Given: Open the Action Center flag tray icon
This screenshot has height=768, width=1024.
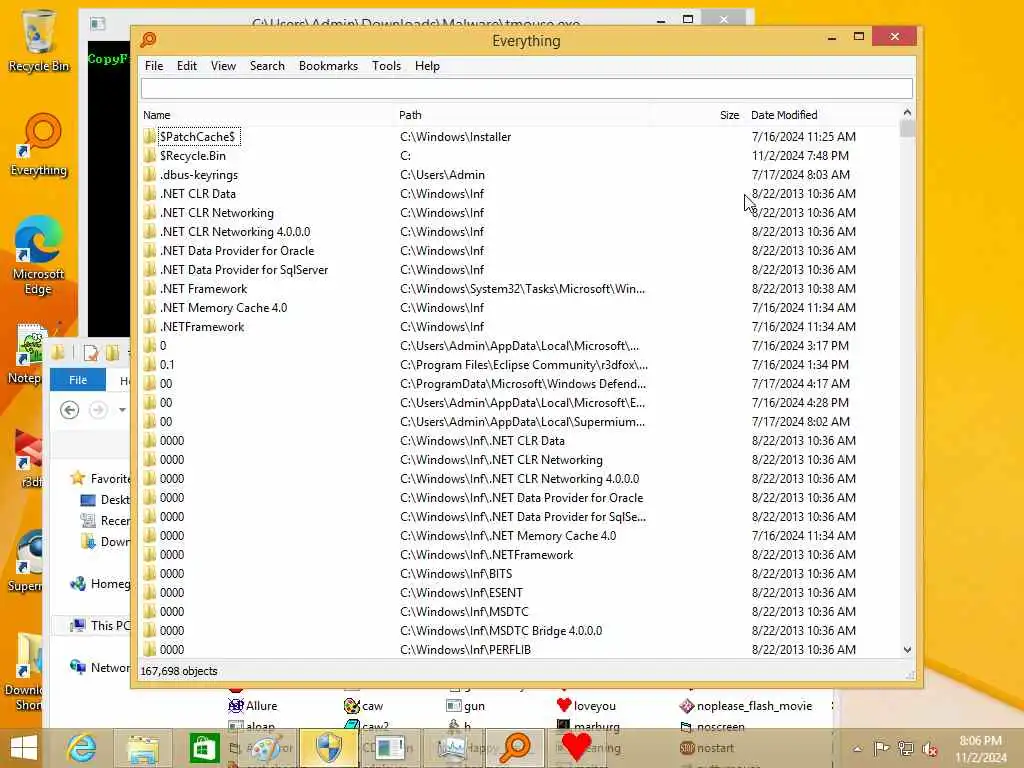Looking at the screenshot, I should 881,748.
